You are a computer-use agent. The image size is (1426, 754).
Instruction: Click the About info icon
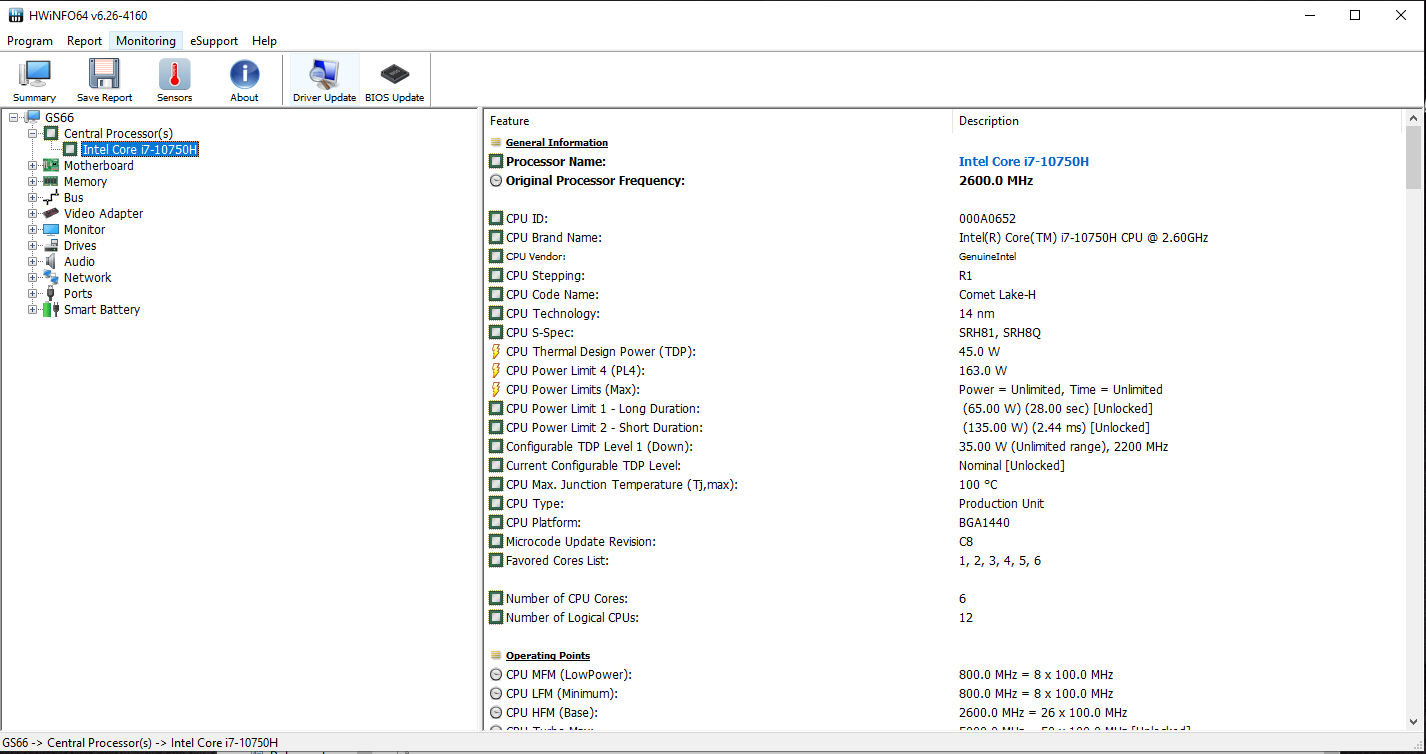(x=244, y=80)
